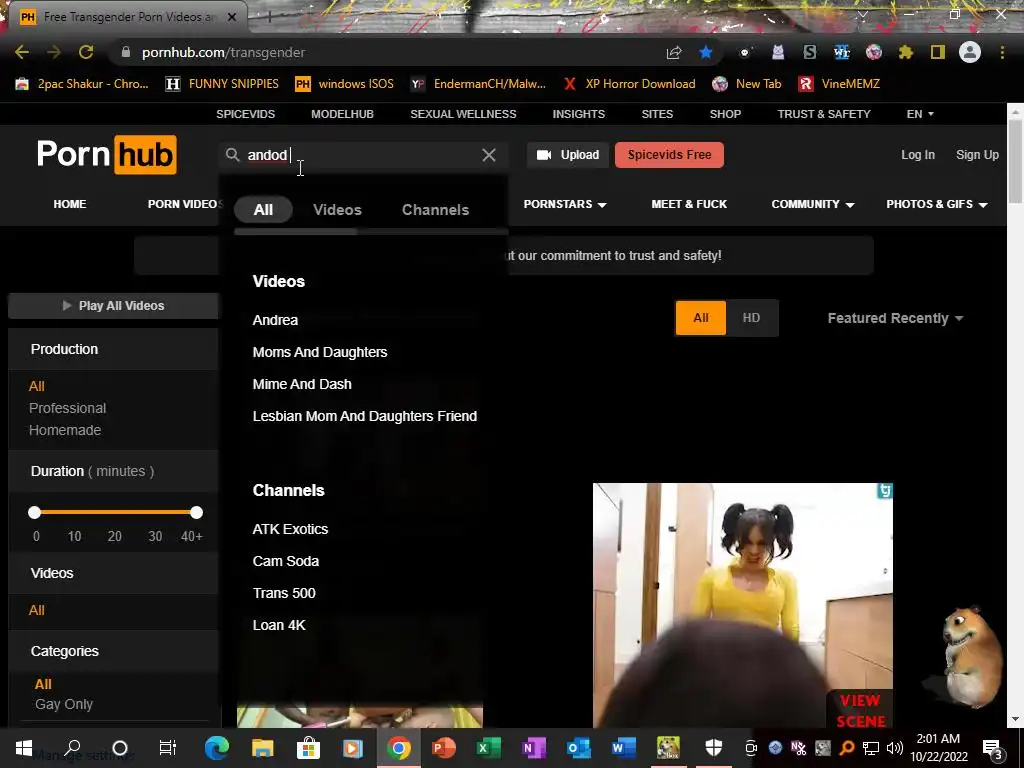The height and width of the screenshot is (768, 1024).
Task: Click the Log In link
Action: coord(918,155)
